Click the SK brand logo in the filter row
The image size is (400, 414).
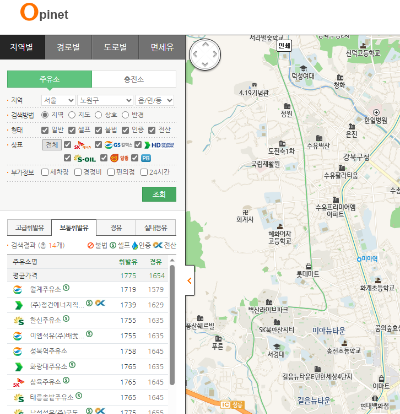(82, 145)
